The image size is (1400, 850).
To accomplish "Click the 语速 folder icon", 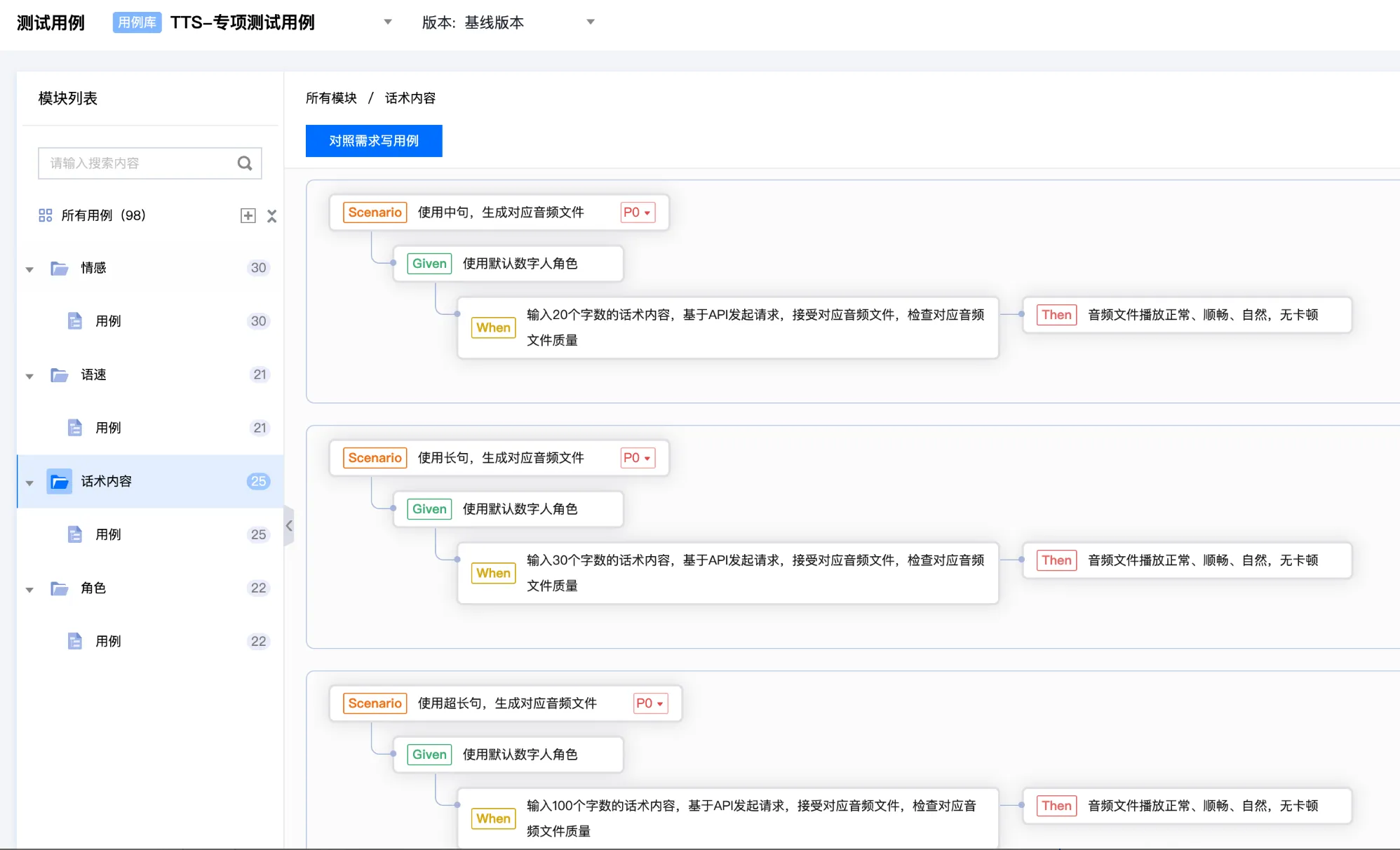I will [x=60, y=375].
